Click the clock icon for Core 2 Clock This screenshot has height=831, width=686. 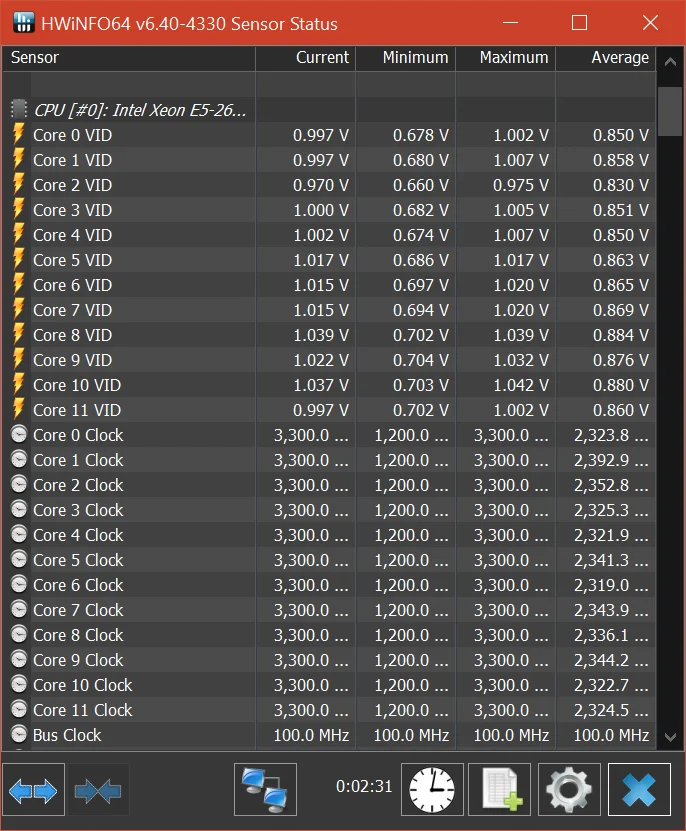pos(19,484)
